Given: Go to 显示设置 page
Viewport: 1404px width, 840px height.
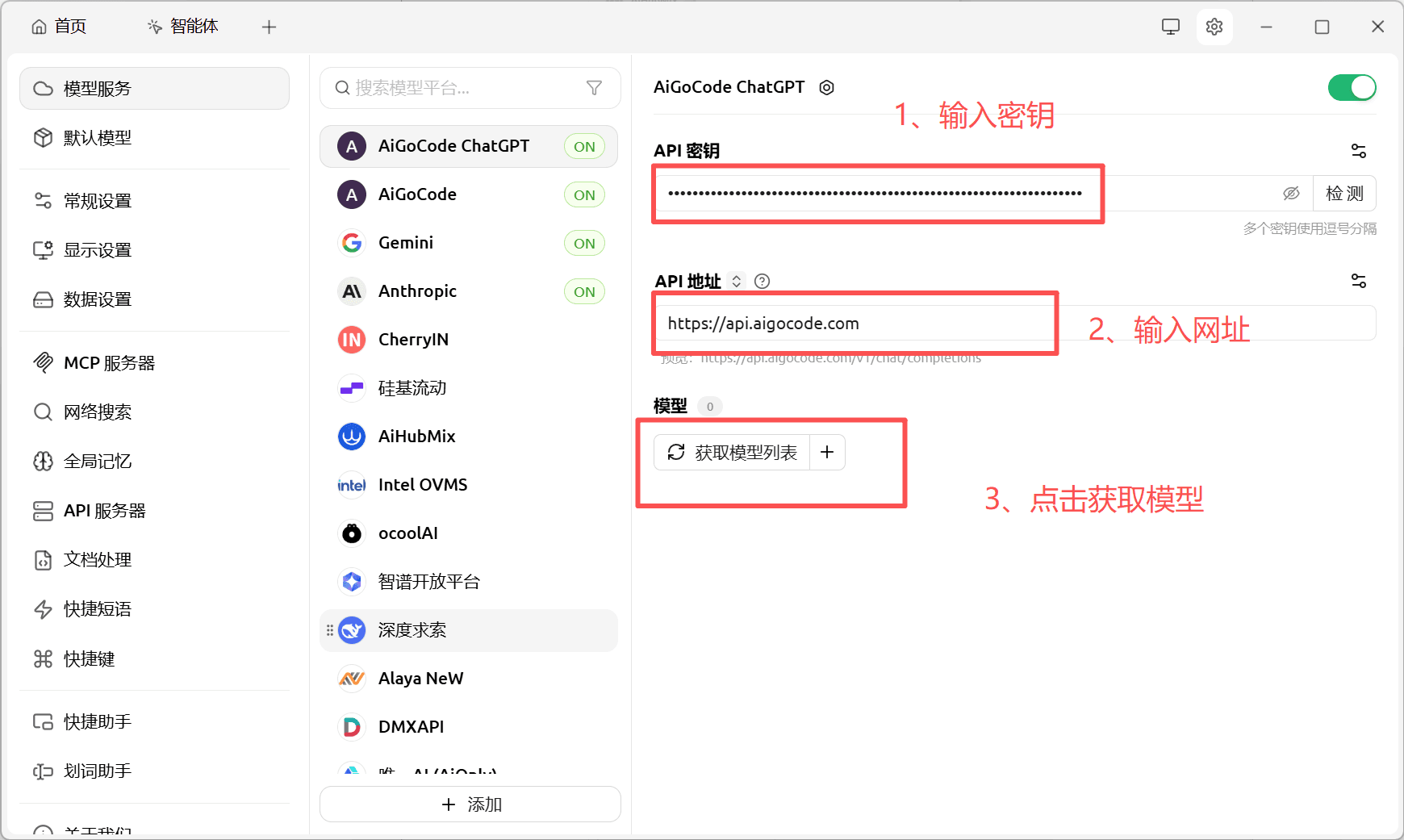Looking at the screenshot, I should 154,250.
